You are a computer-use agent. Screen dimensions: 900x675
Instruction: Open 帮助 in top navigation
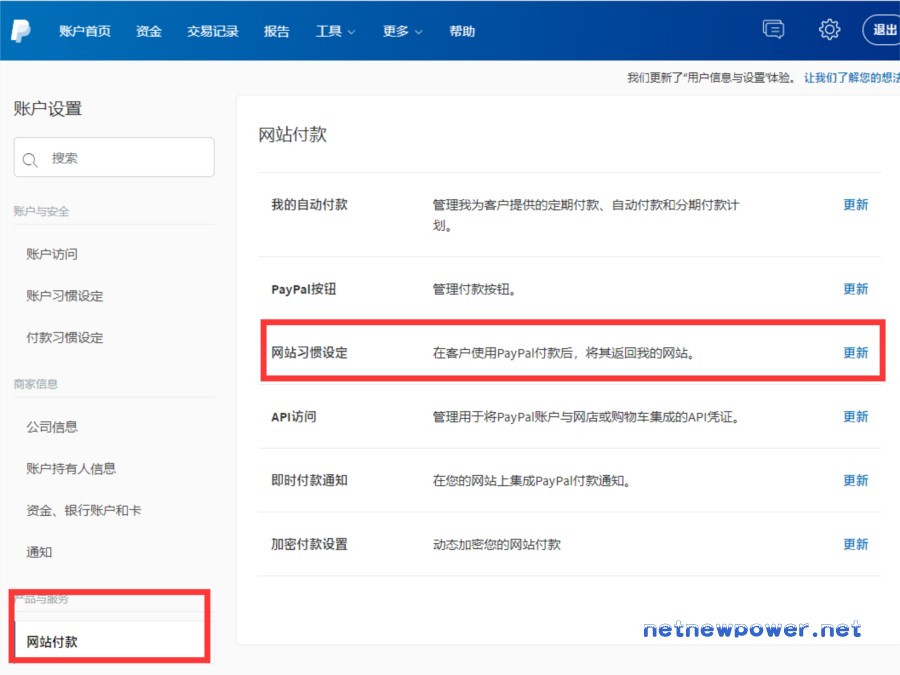pyautogui.click(x=462, y=31)
